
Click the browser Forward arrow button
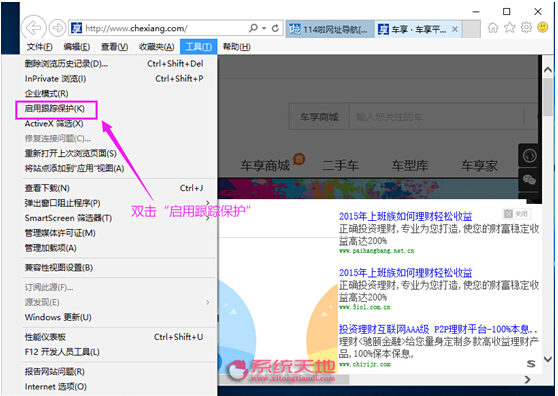(57, 28)
